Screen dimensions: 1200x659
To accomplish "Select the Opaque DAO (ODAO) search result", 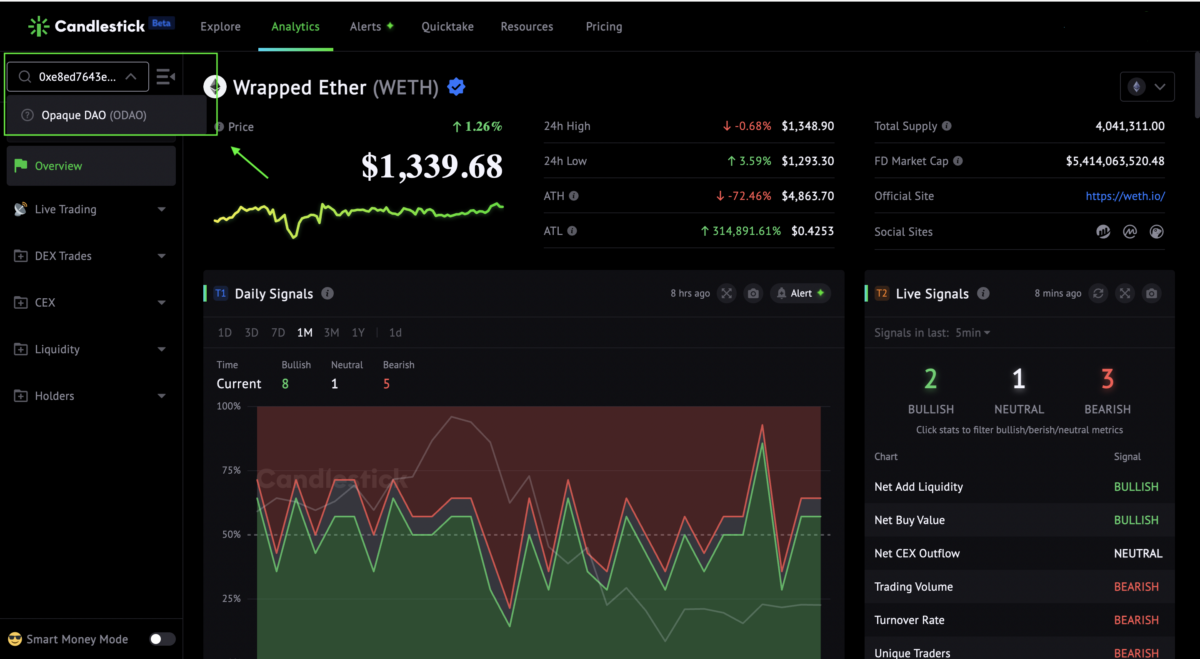I will point(106,115).
